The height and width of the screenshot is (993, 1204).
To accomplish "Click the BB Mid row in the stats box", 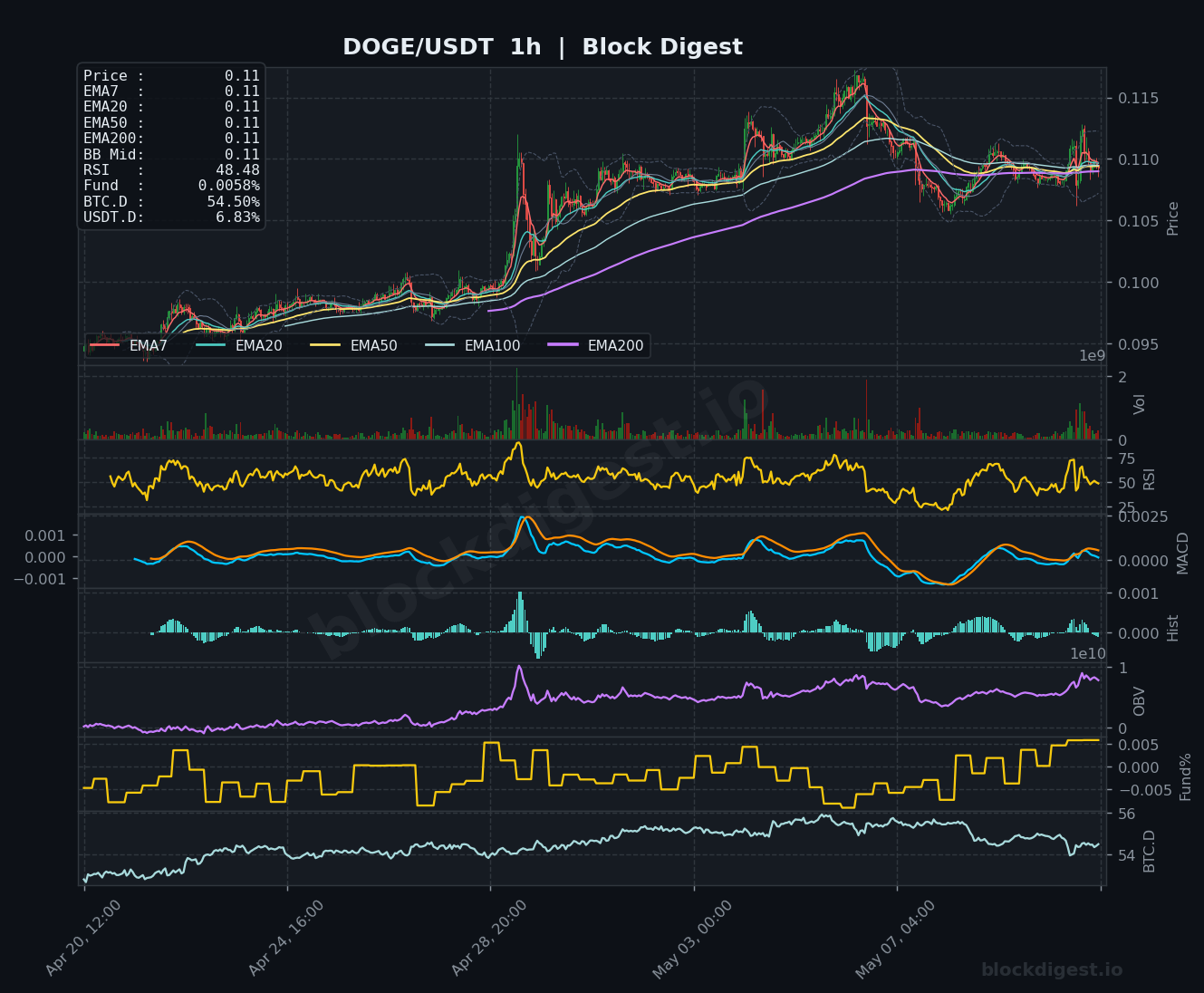I will click(171, 154).
